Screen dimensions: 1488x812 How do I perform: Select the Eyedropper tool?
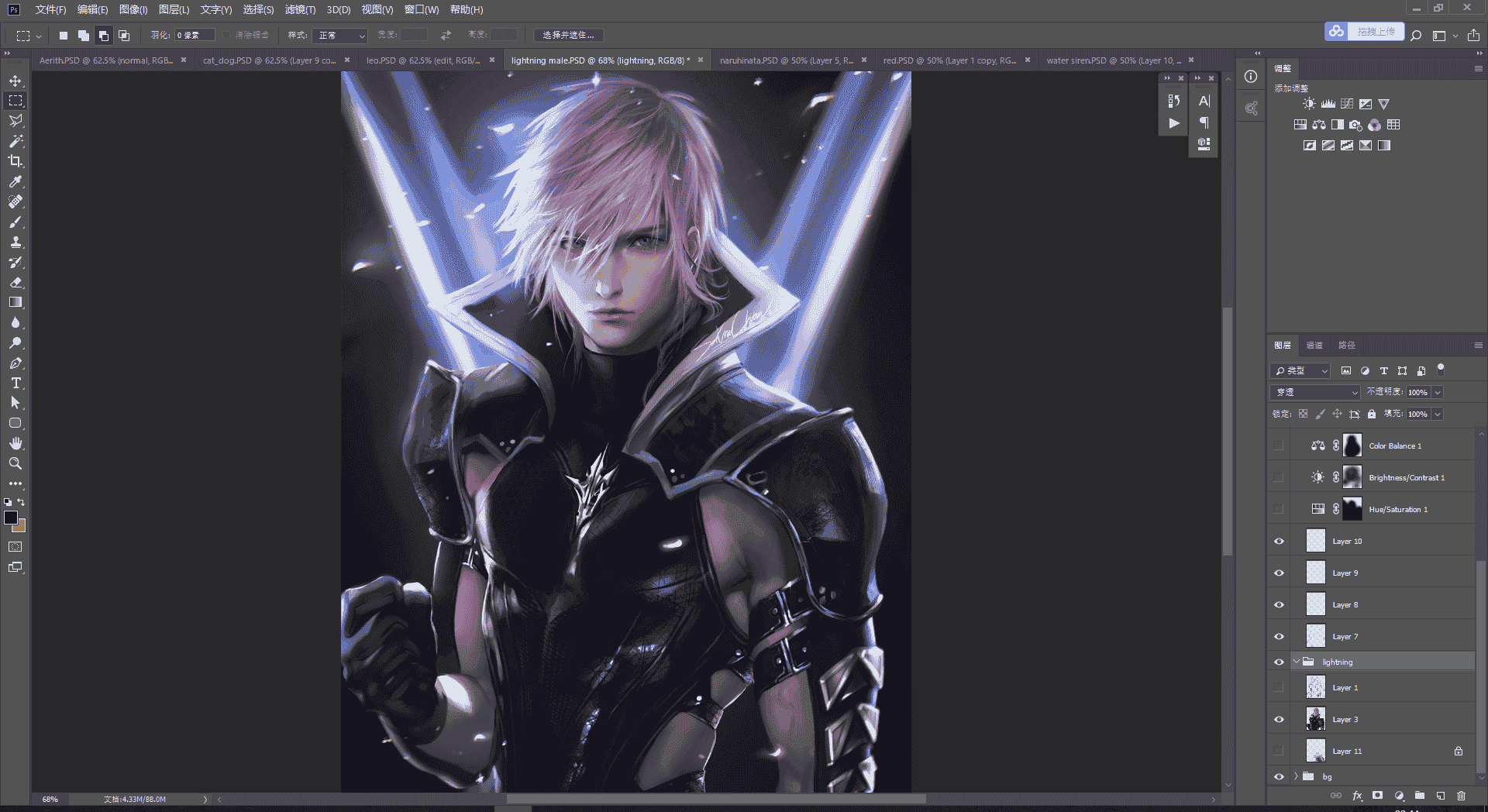point(15,181)
